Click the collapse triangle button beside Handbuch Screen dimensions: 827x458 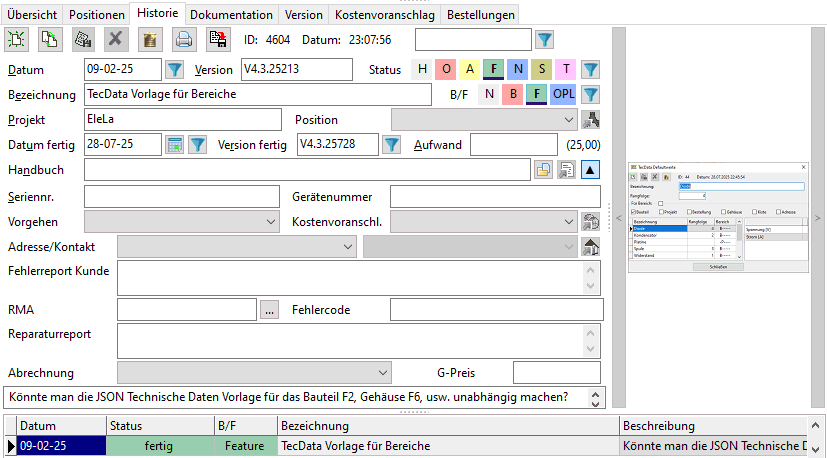coord(590,170)
